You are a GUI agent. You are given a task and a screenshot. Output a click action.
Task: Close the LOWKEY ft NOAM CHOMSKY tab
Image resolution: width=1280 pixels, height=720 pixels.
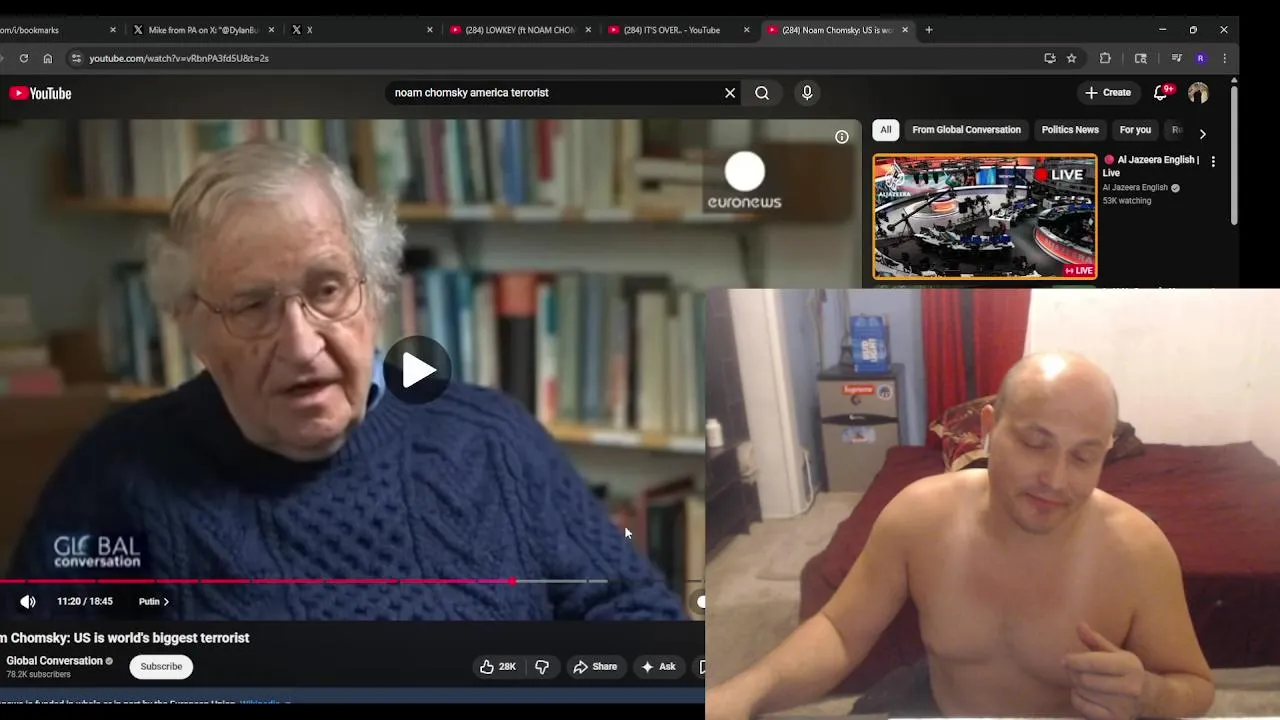click(x=588, y=30)
